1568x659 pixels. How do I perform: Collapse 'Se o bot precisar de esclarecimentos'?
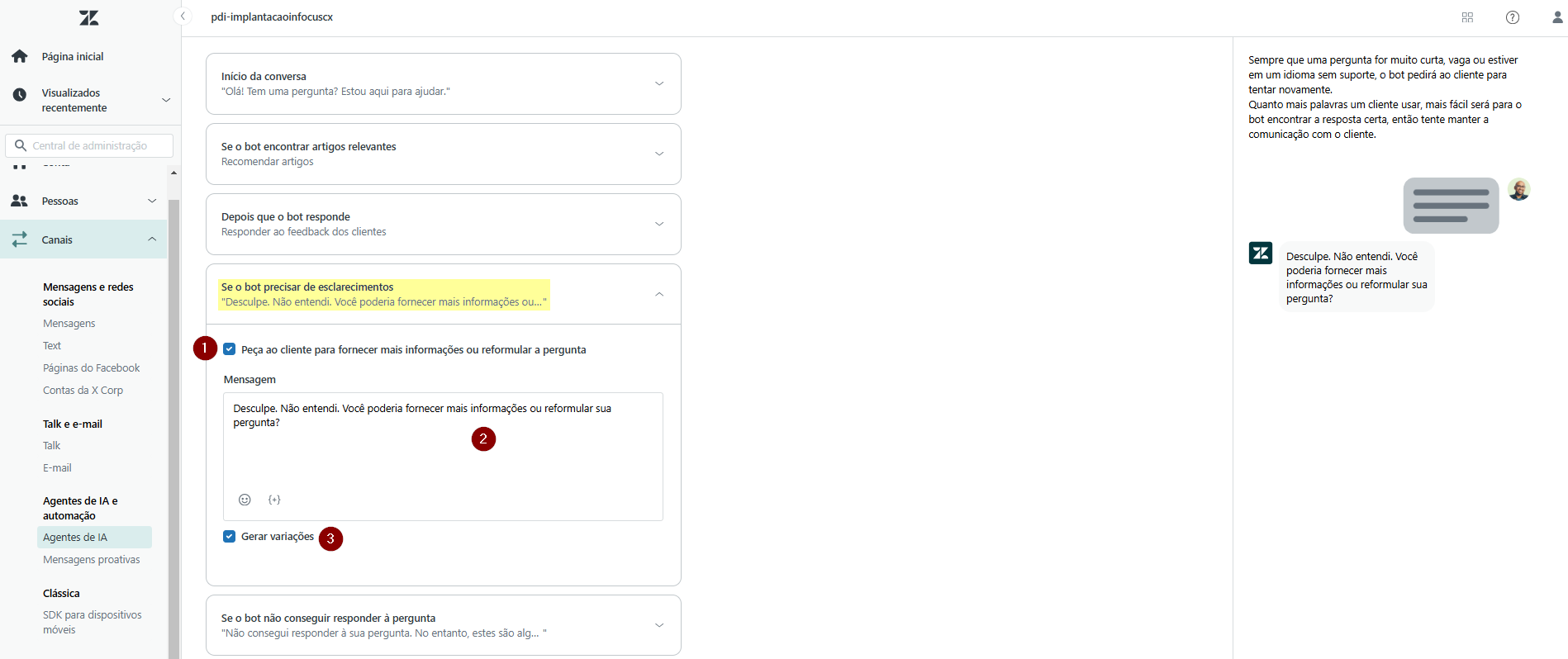pos(658,294)
